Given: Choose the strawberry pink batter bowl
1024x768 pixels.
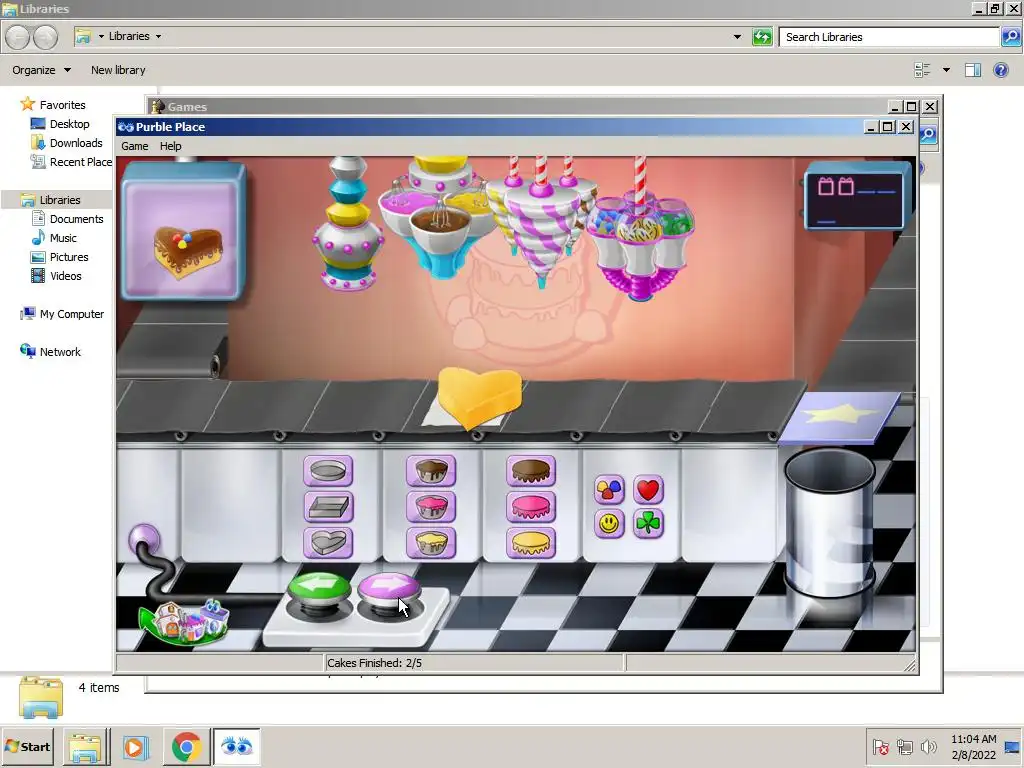Looking at the screenshot, I should 430,507.
